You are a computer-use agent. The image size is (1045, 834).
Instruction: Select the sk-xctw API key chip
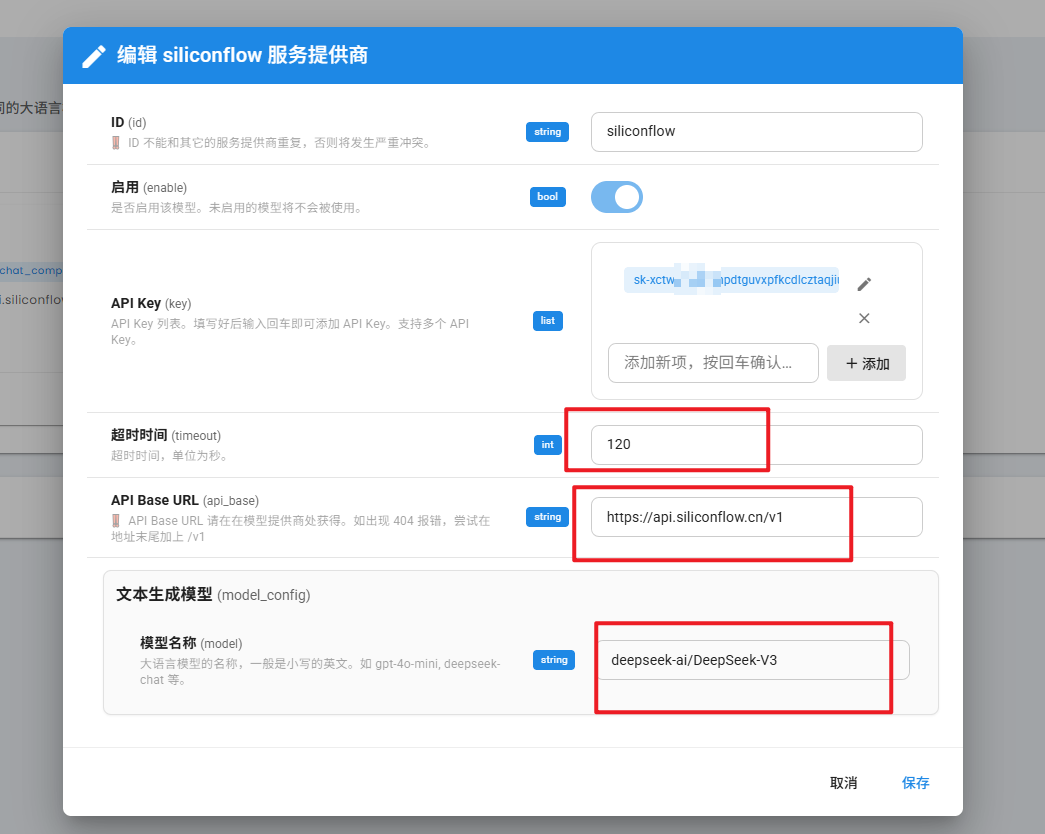[732, 280]
